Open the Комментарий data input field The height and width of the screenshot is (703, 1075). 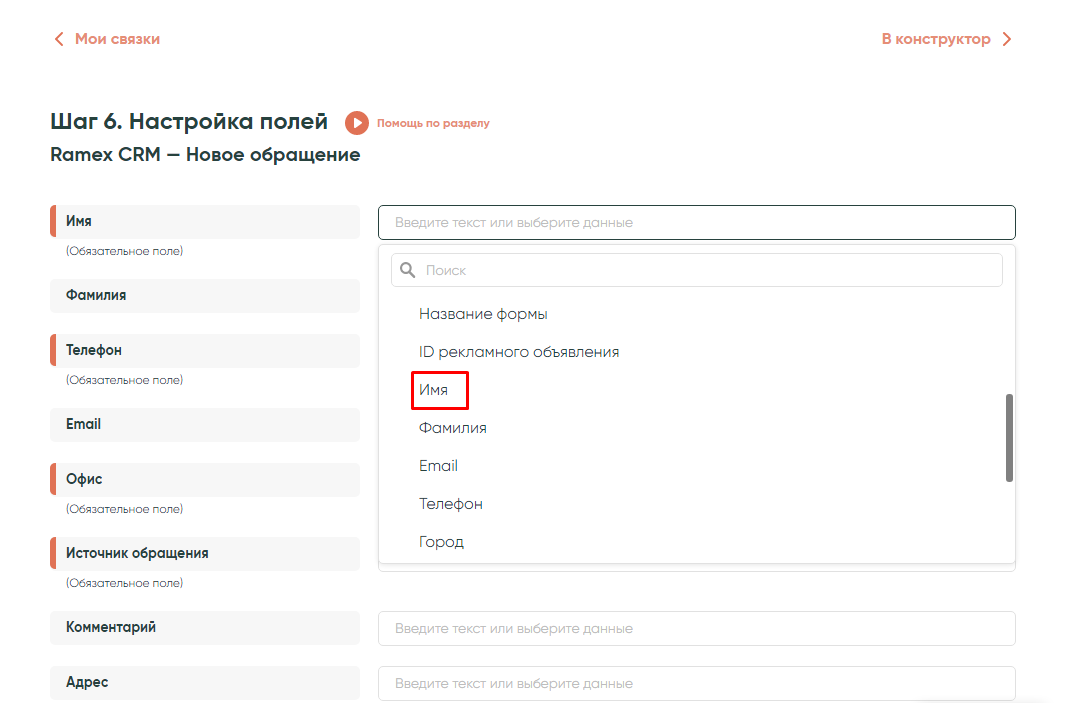696,629
